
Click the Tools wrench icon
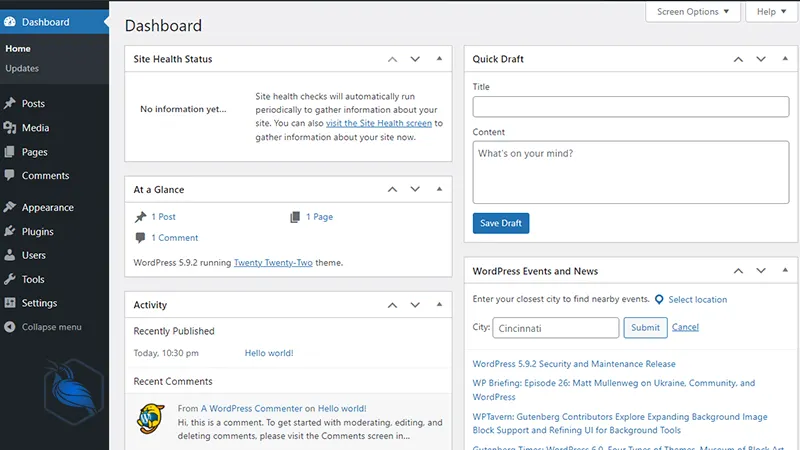(x=10, y=280)
